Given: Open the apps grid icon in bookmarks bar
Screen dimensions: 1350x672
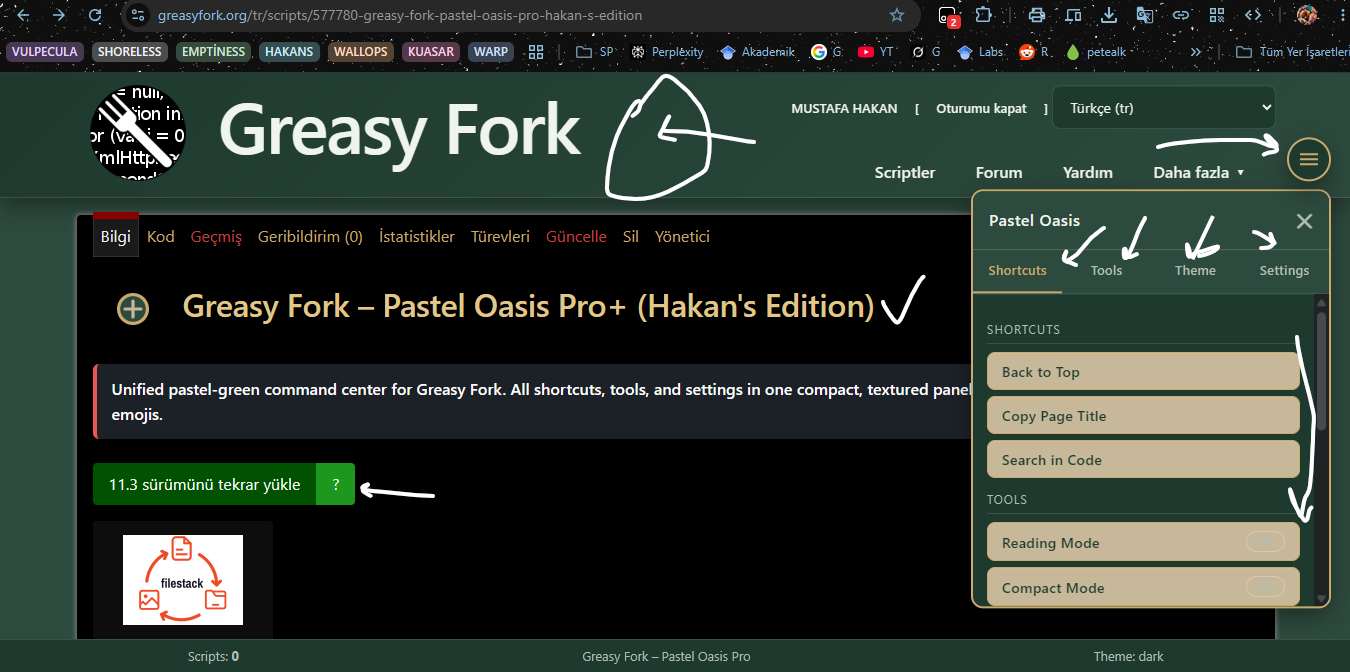Looking at the screenshot, I should [x=536, y=52].
